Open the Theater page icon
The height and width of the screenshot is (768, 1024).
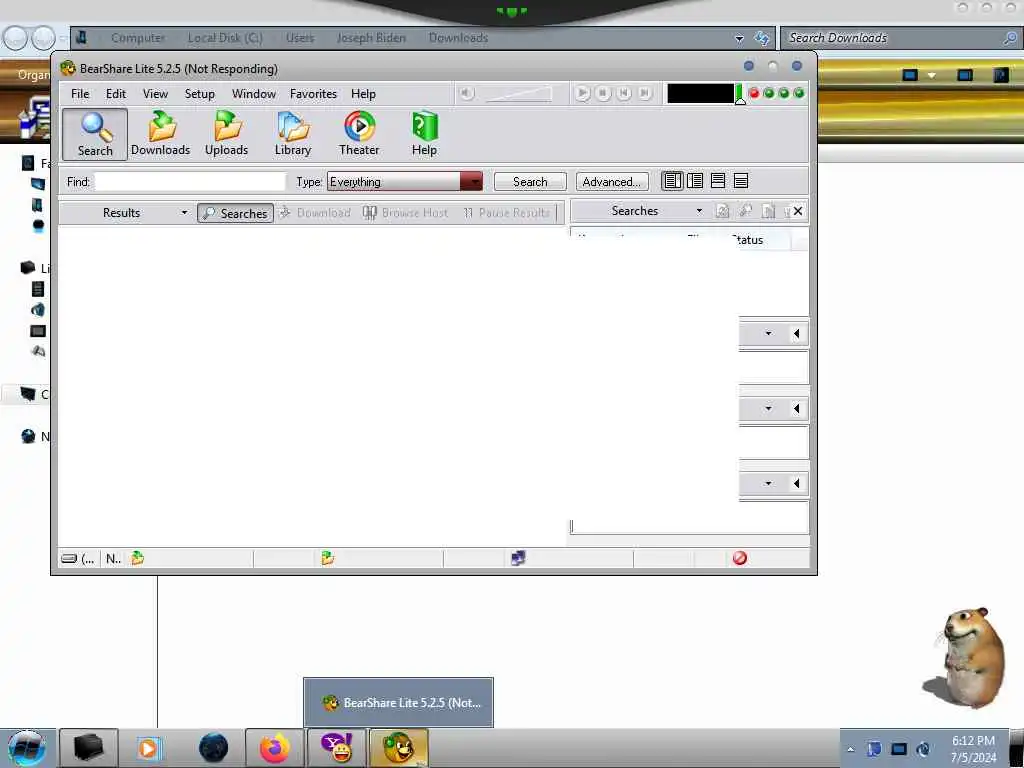[359, 135]
